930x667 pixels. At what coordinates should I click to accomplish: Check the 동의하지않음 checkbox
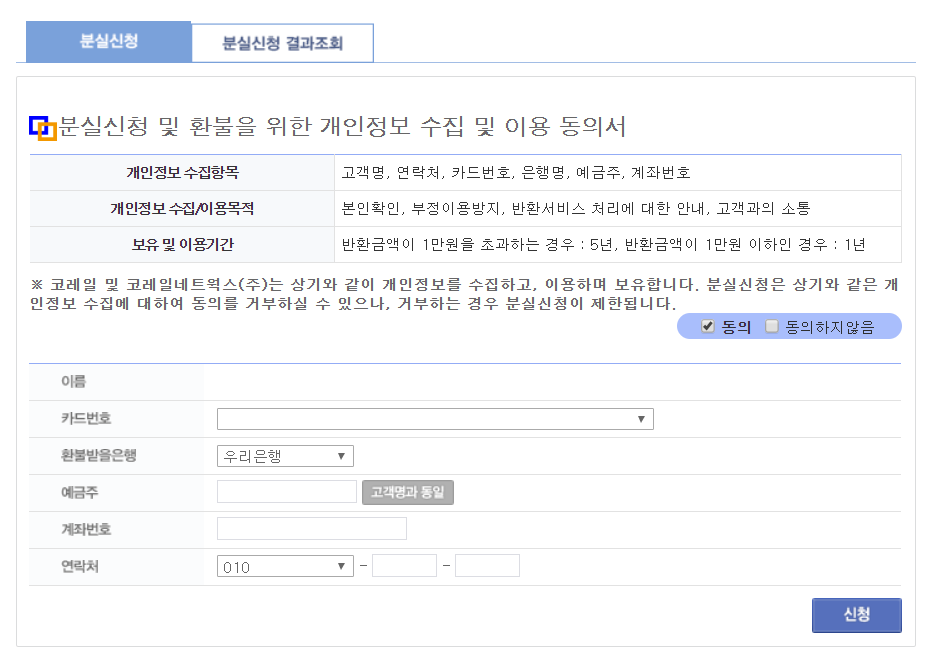[x=771, y=326]
